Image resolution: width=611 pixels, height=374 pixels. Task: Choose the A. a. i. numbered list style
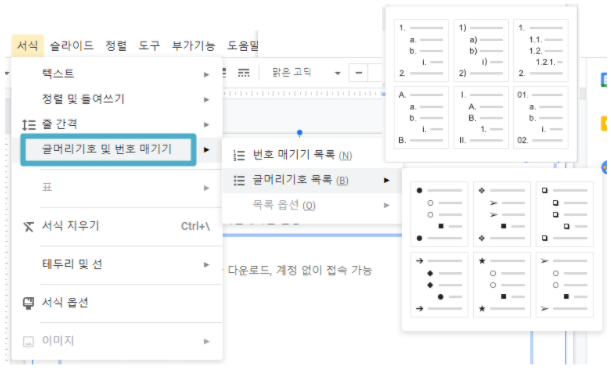coord(421,118)
